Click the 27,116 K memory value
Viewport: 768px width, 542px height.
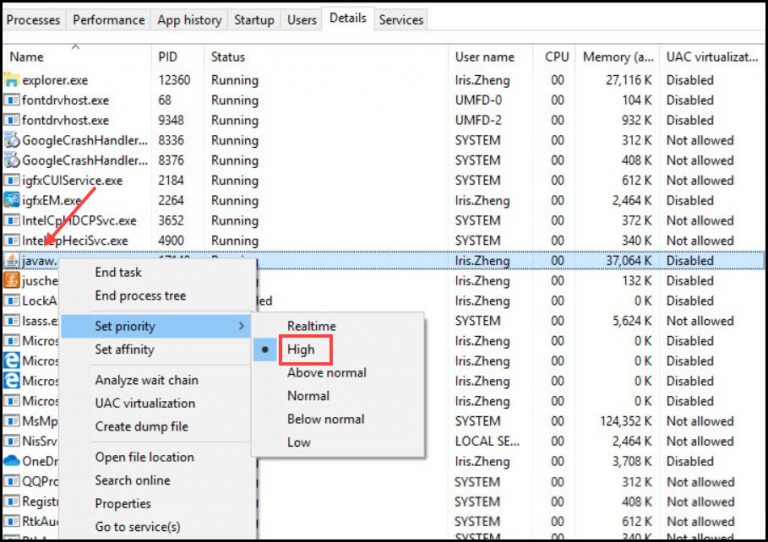(x=629, y=80)
